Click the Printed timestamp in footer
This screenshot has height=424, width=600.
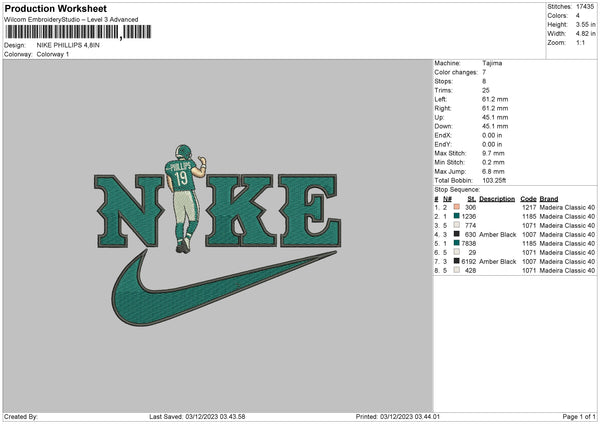click(x=398, y=416)
